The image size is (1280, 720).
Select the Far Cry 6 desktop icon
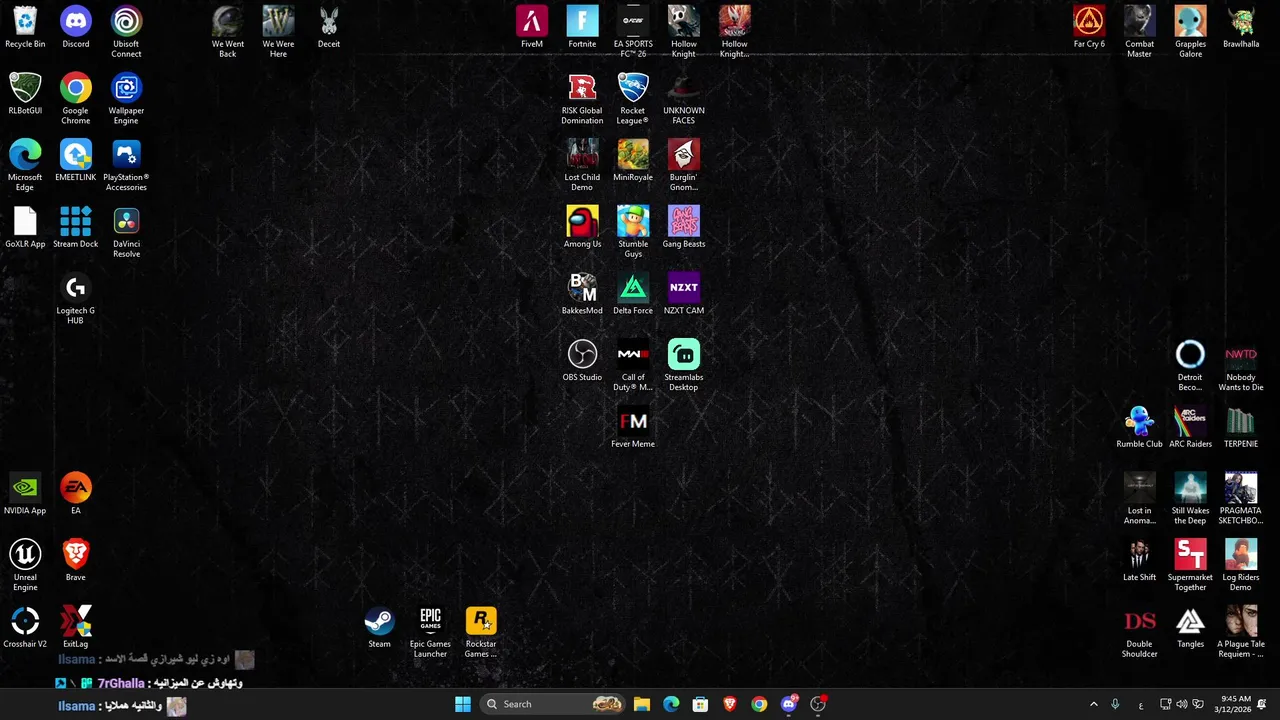(1089, 27)
